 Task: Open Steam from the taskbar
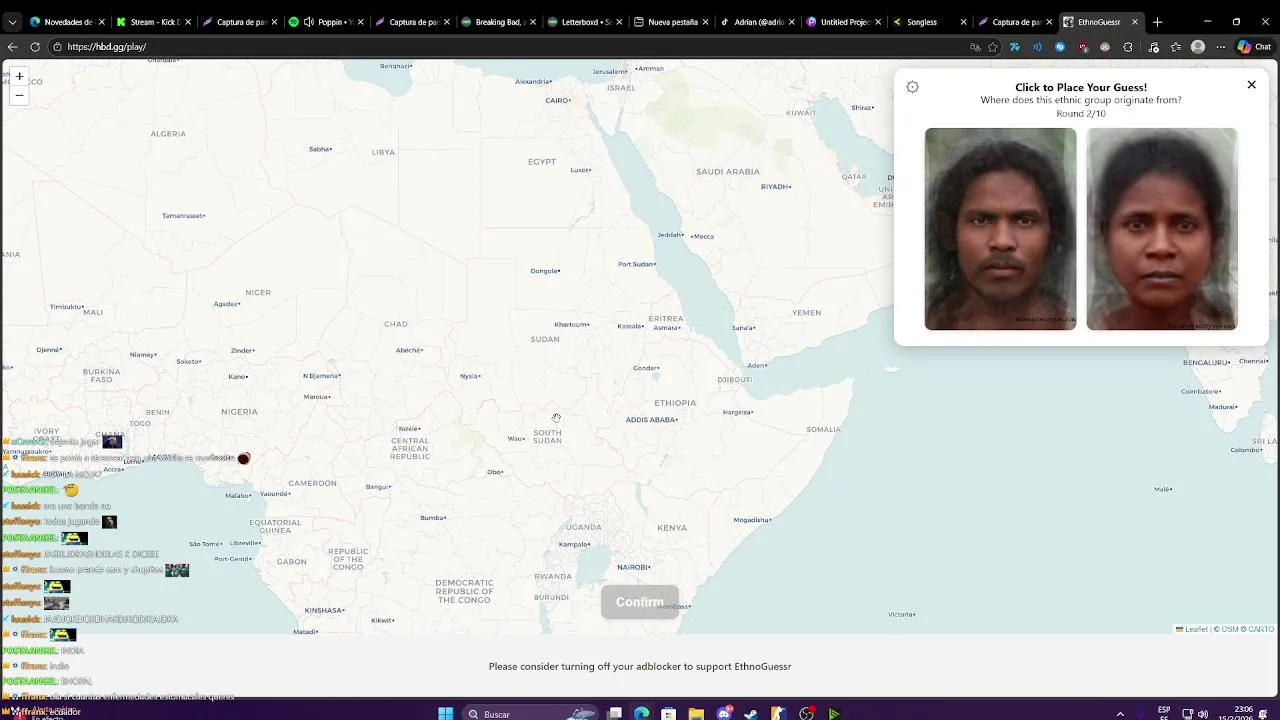pyautogui.click(x=751, y=714)
